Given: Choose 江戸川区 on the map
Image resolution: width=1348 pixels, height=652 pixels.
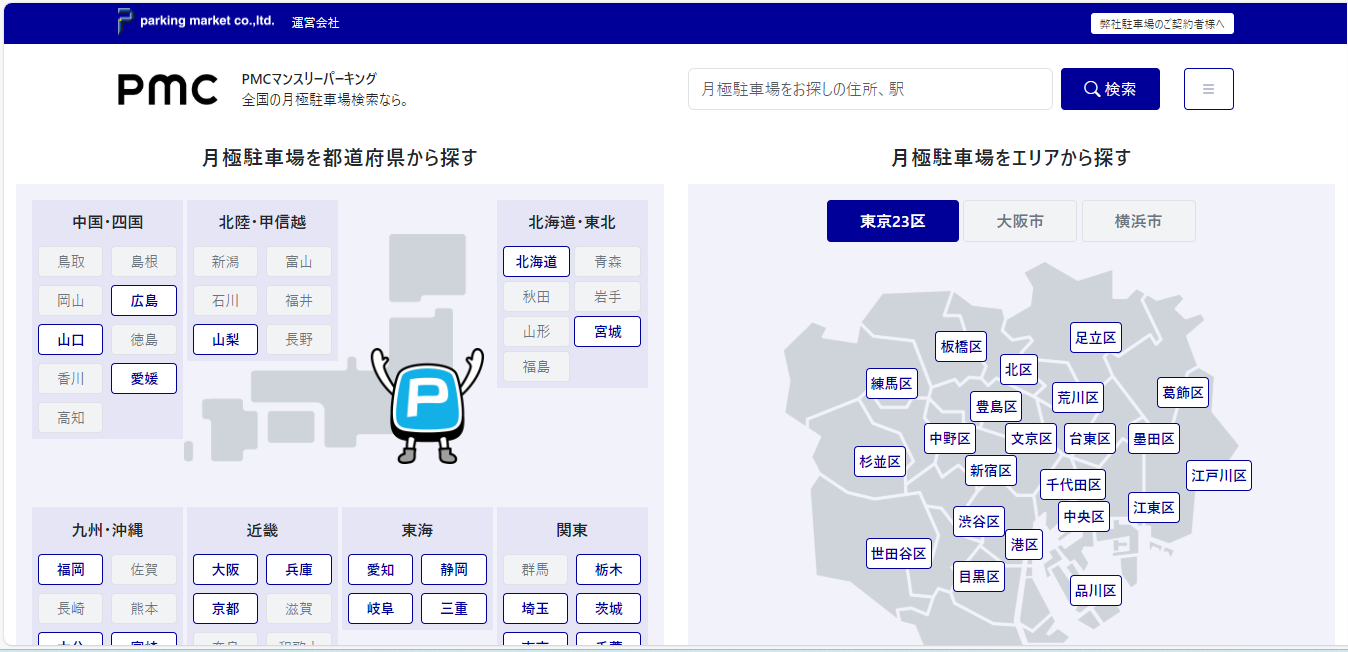Looking at the screenshot, I should pos(1219,476).
